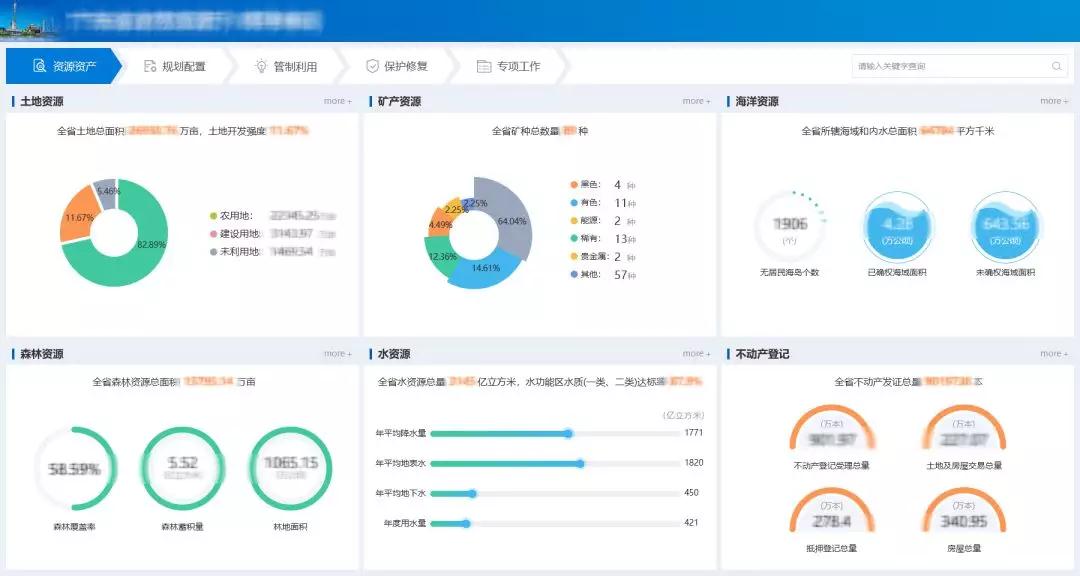Toggle the 能源 mineral legend item
This screenshot has width=1080, height=576.
[x=585, y=220]
